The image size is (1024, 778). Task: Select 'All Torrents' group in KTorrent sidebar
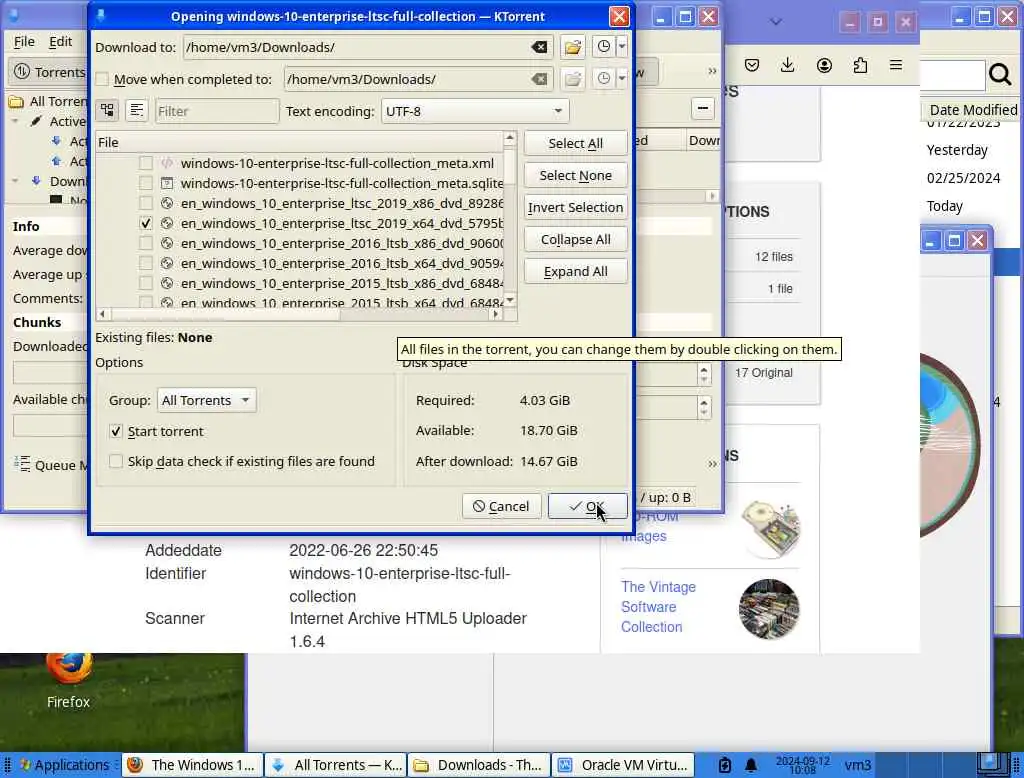(x=48, y=101)
